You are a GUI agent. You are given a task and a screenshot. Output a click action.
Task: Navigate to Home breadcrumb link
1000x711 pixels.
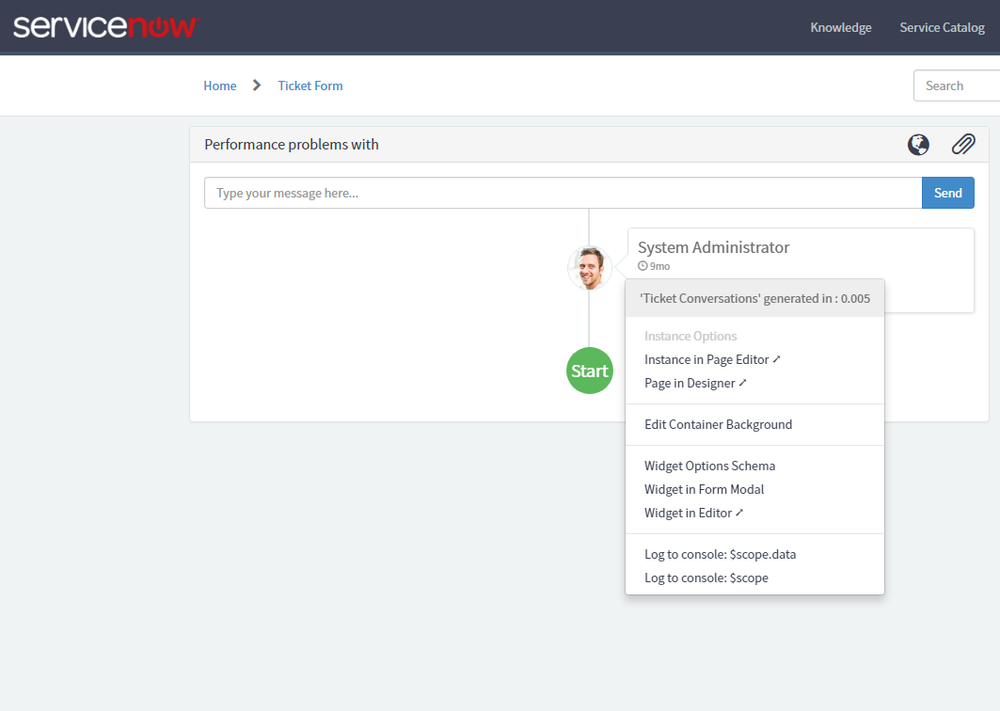click(x=220, y=85)
